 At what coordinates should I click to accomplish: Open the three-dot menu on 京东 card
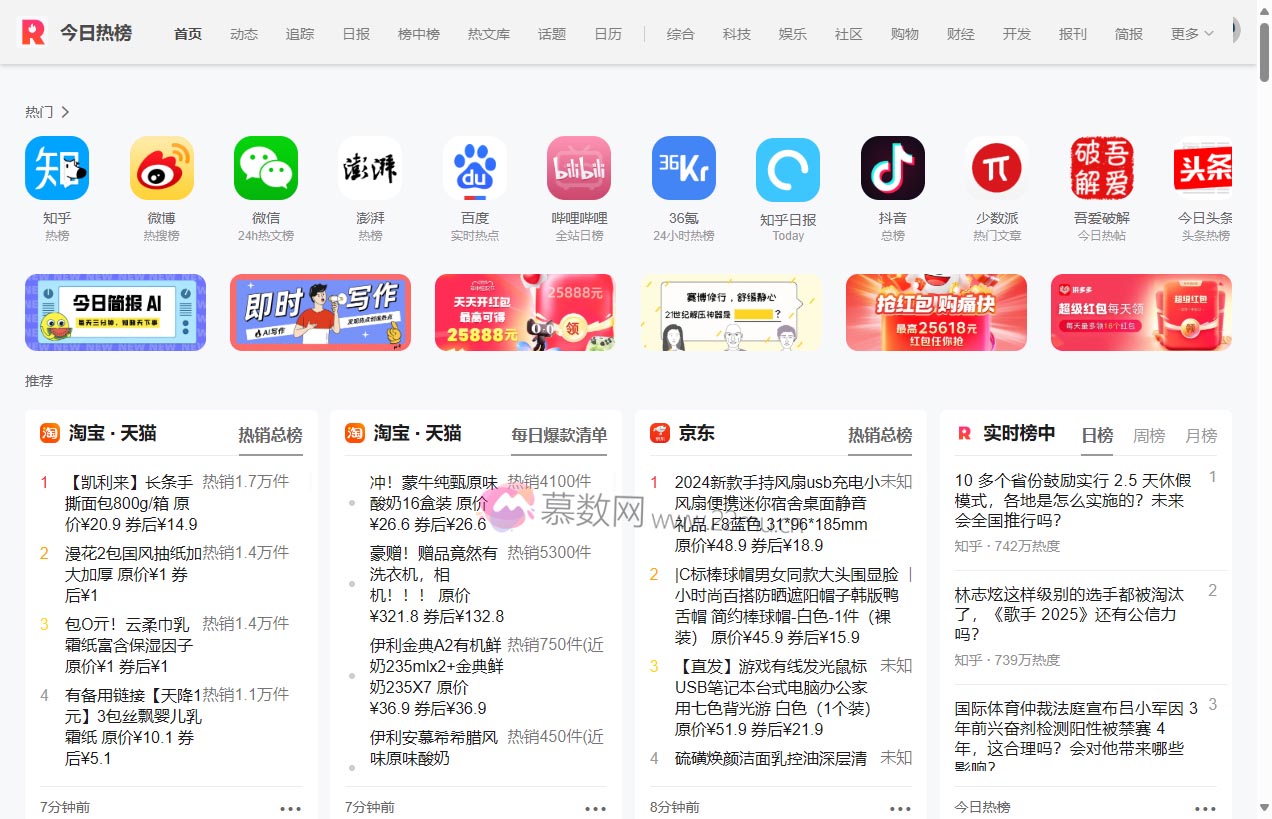900,808
